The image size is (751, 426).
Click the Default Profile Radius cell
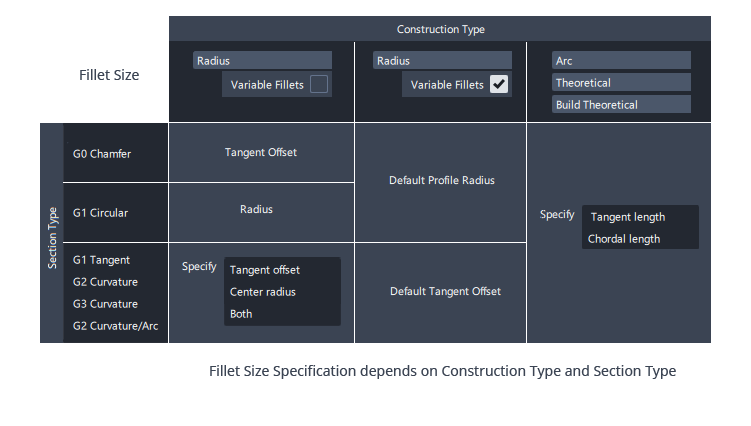[x=441, y=181]
